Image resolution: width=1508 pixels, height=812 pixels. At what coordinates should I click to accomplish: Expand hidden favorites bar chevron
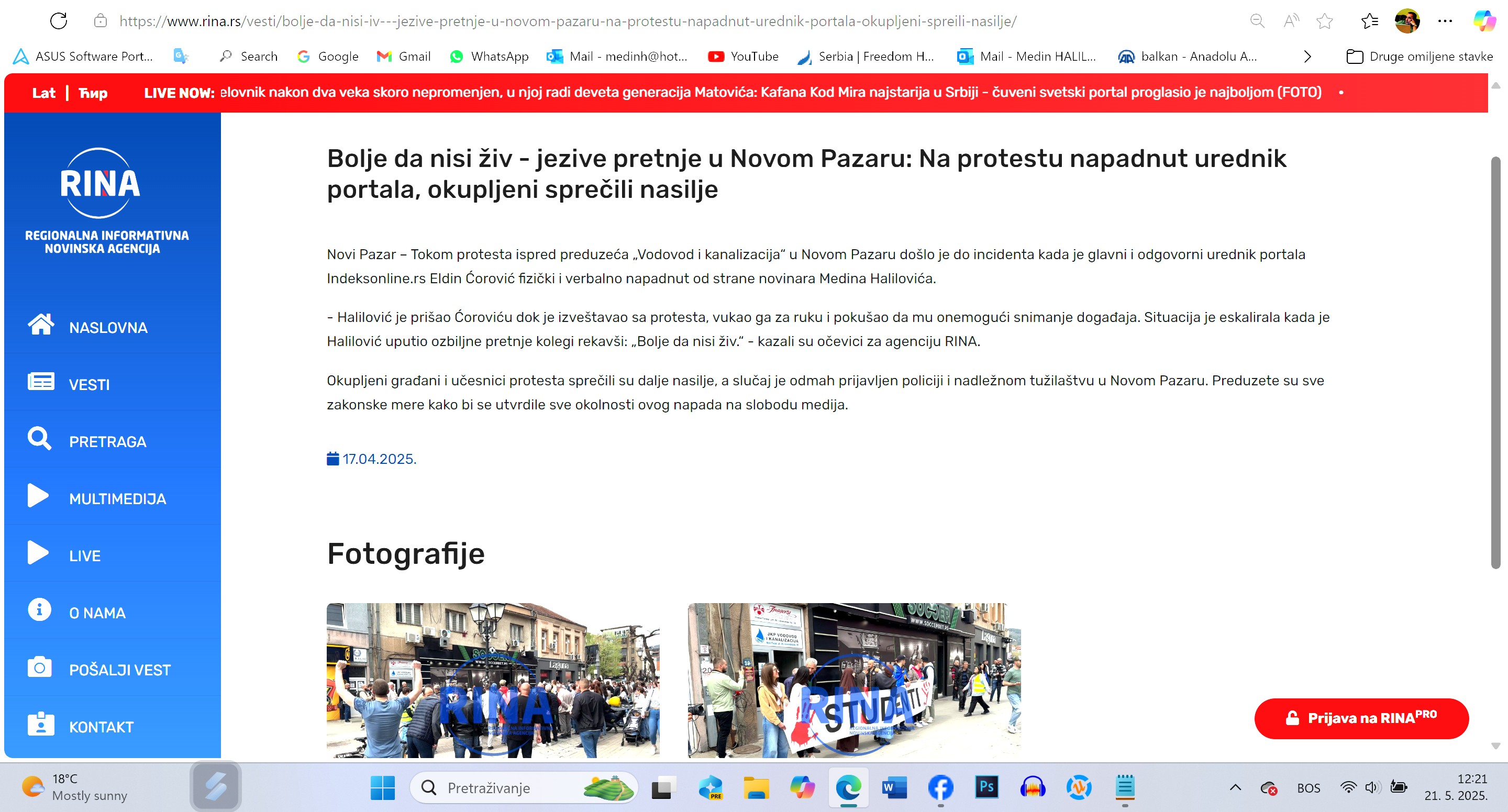point(1307,57)
